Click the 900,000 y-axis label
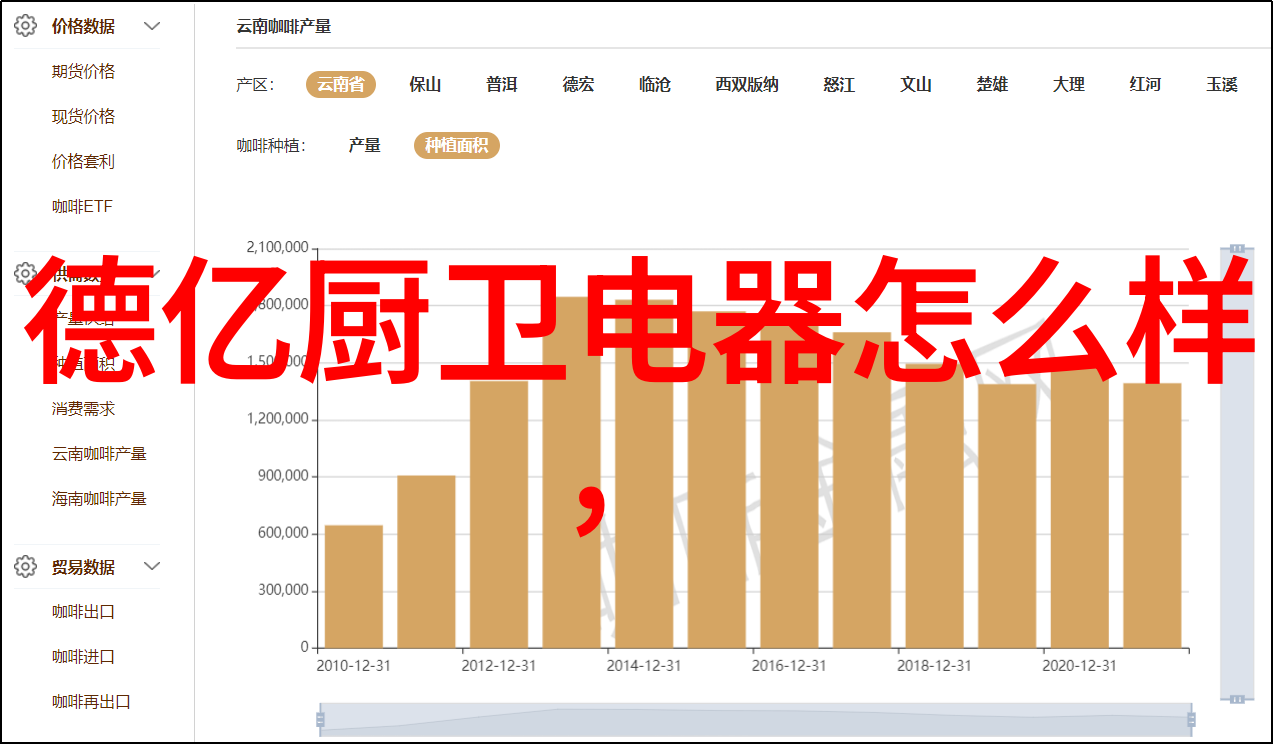The image size is (1275, 744). tap(283, 476)
